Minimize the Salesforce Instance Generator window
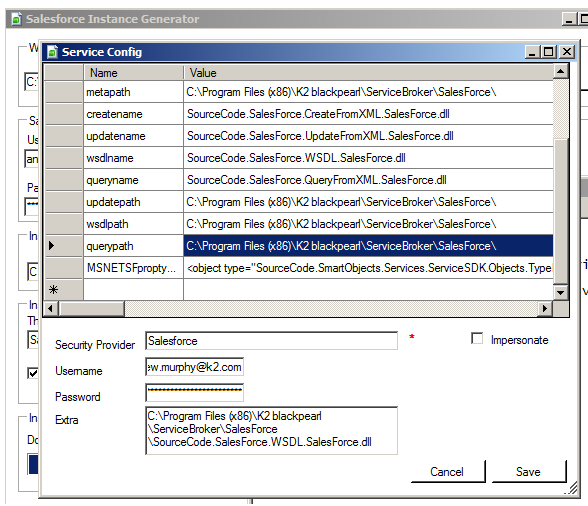This screenshot has height=506, width=588. tap(569, 19)
